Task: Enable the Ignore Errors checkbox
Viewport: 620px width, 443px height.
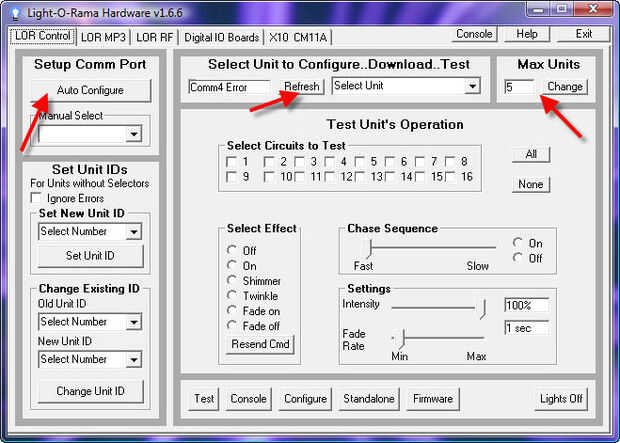Action: coord(36,198)
